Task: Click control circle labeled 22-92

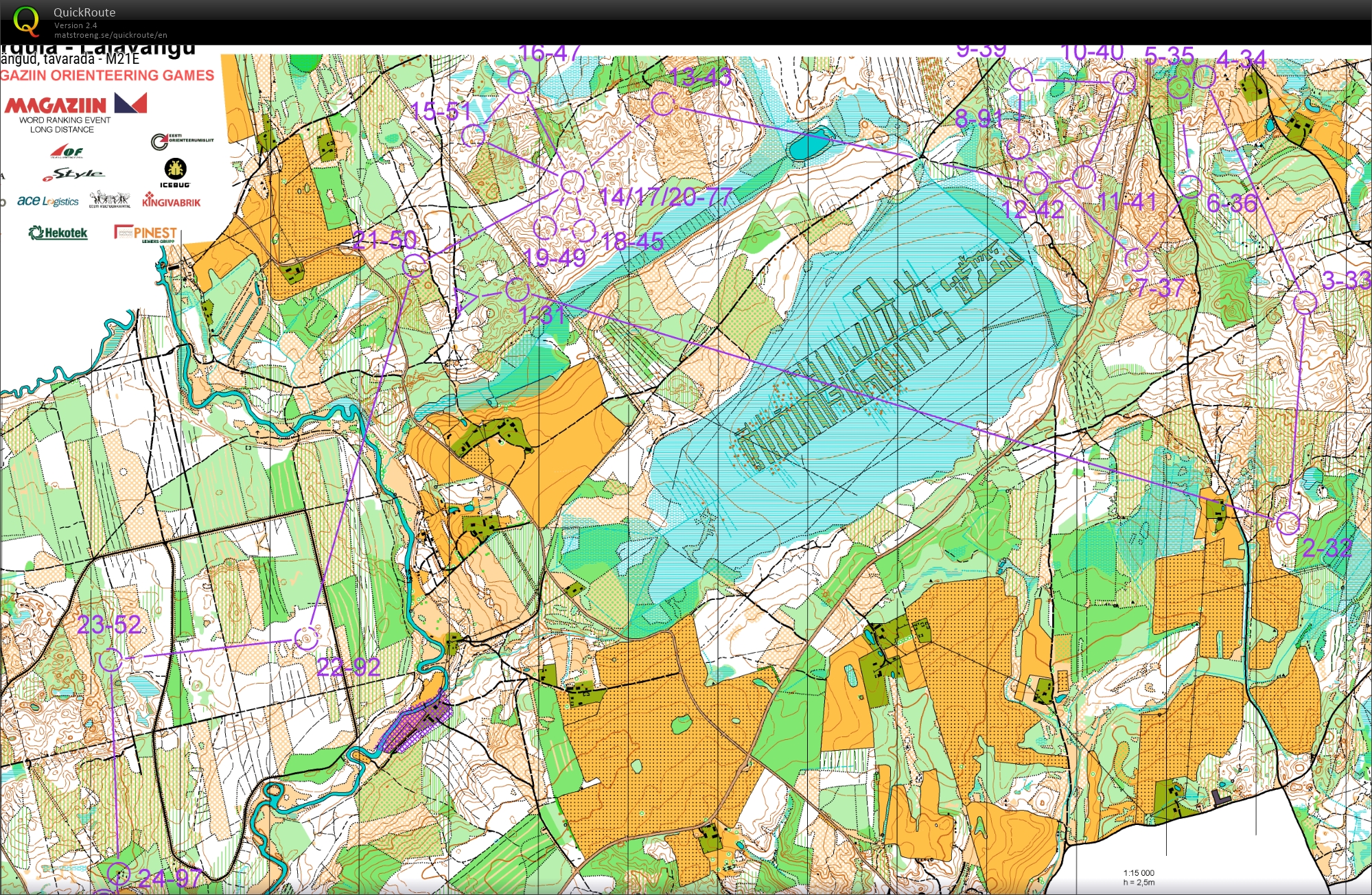Action: [x=306, y=638]
